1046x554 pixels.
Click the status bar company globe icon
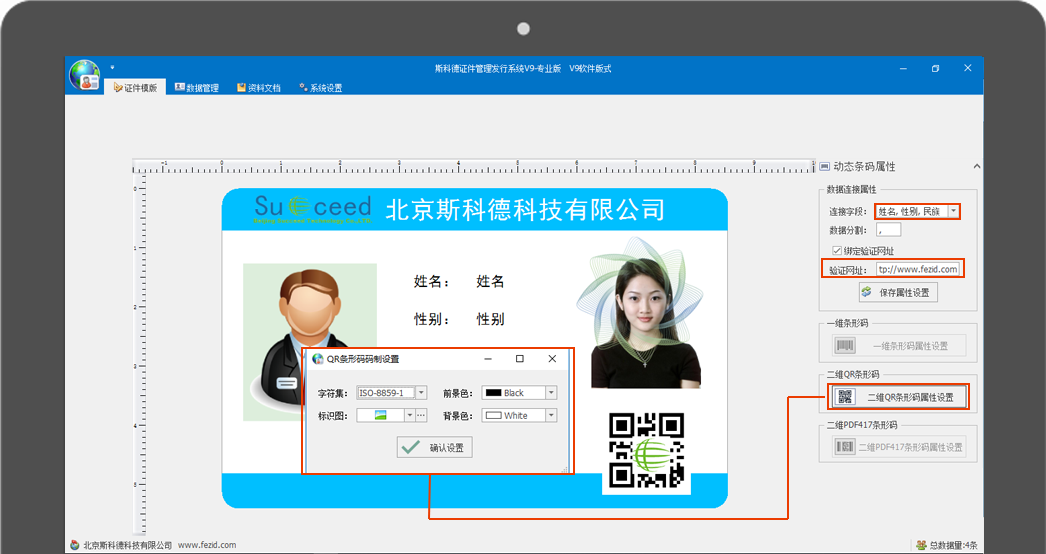click(75, 545)
